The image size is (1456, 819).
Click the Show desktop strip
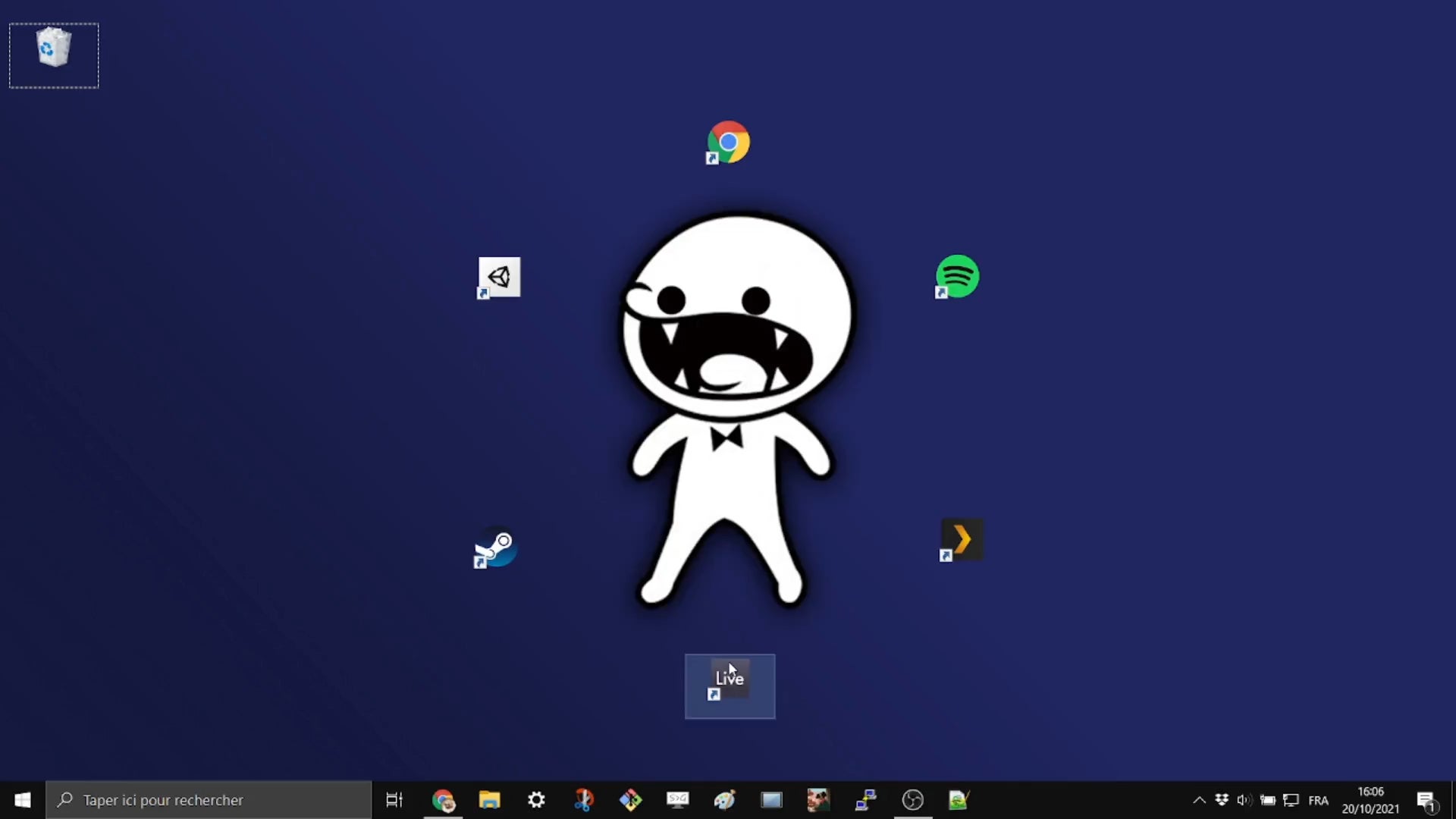click(1453, 800)
